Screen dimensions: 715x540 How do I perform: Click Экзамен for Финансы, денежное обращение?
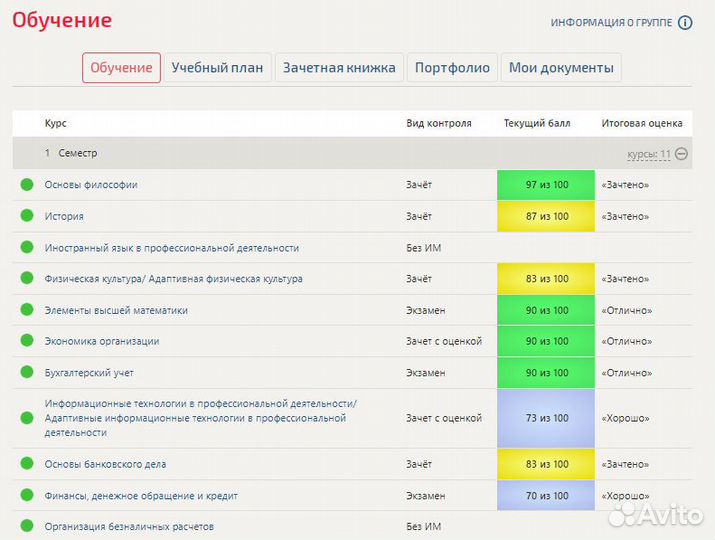coord(425,496)
